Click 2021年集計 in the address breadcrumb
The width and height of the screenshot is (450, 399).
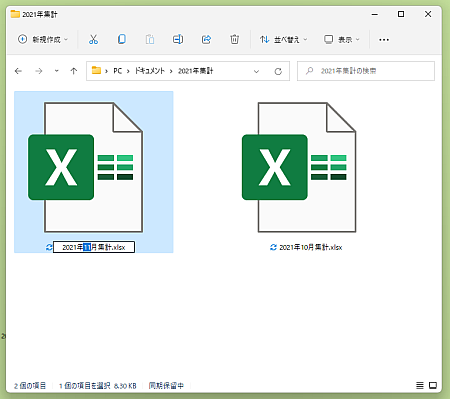click(x=195, y=71)
